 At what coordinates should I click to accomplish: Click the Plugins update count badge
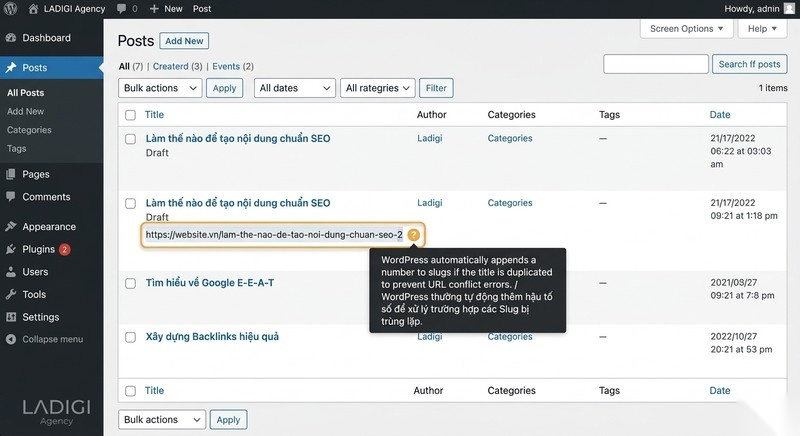[x=64, y=249]
